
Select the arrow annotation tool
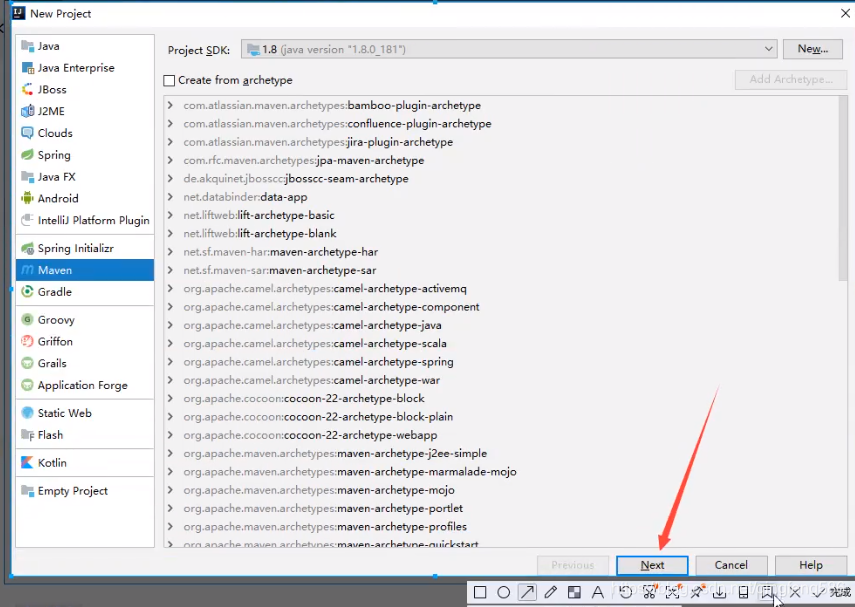tap(527, 592)
